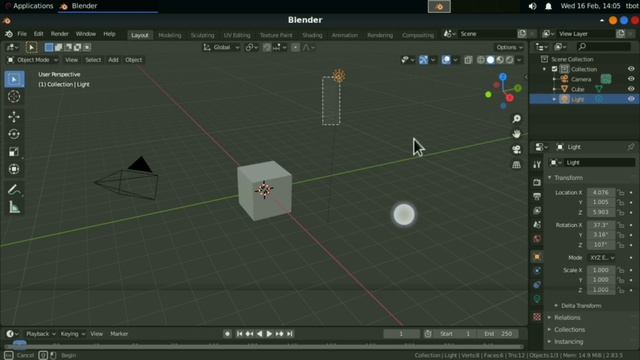Open the Playback popover in timeline

40,334
